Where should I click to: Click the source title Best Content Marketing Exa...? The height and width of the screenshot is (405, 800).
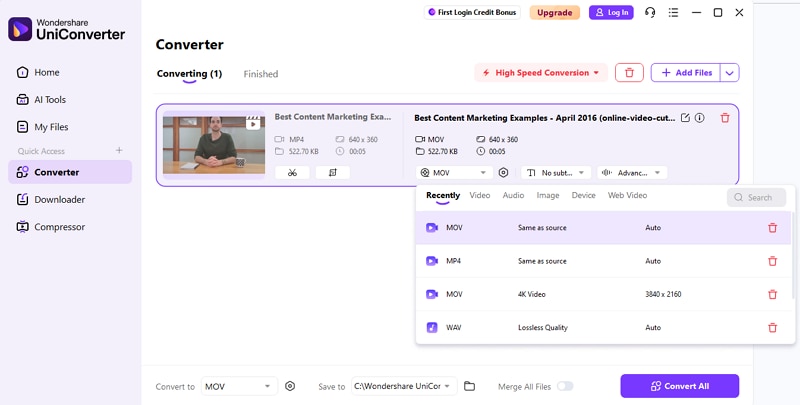333,117
